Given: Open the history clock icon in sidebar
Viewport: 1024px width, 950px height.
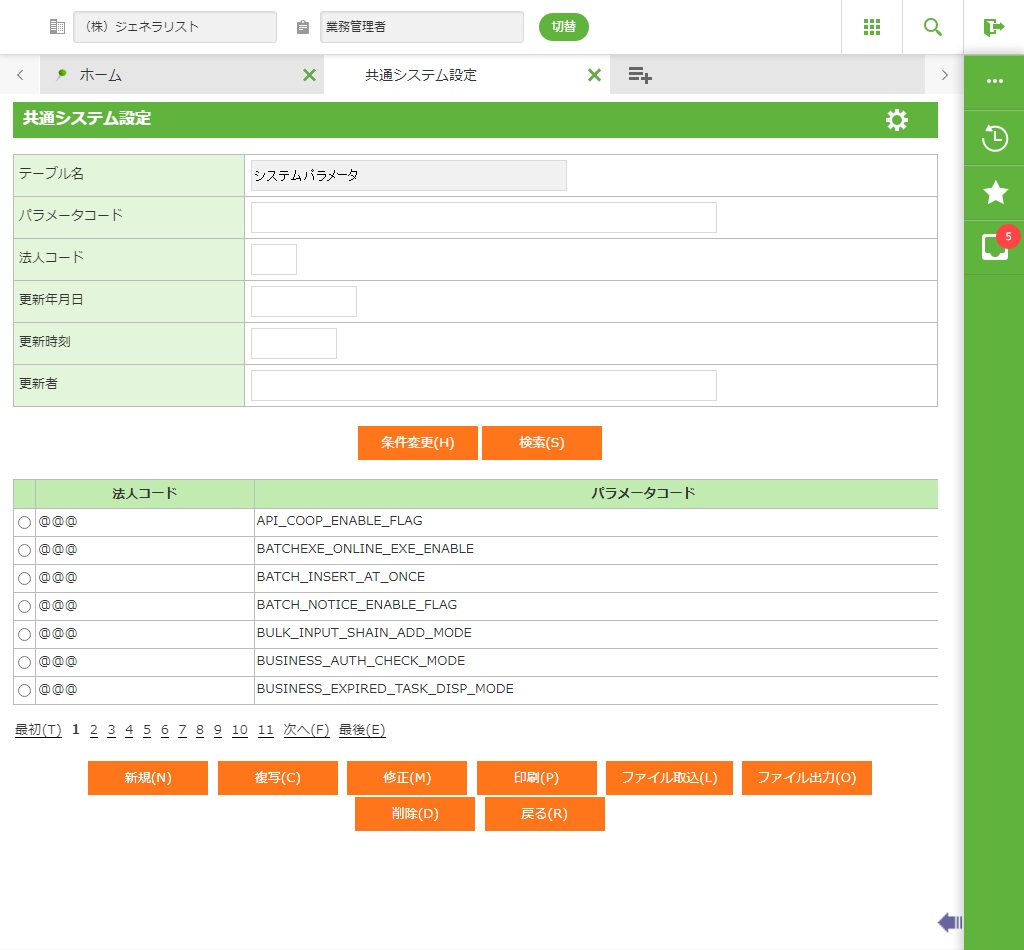Looking at the screenshot, I should click(x=994, y=138).
